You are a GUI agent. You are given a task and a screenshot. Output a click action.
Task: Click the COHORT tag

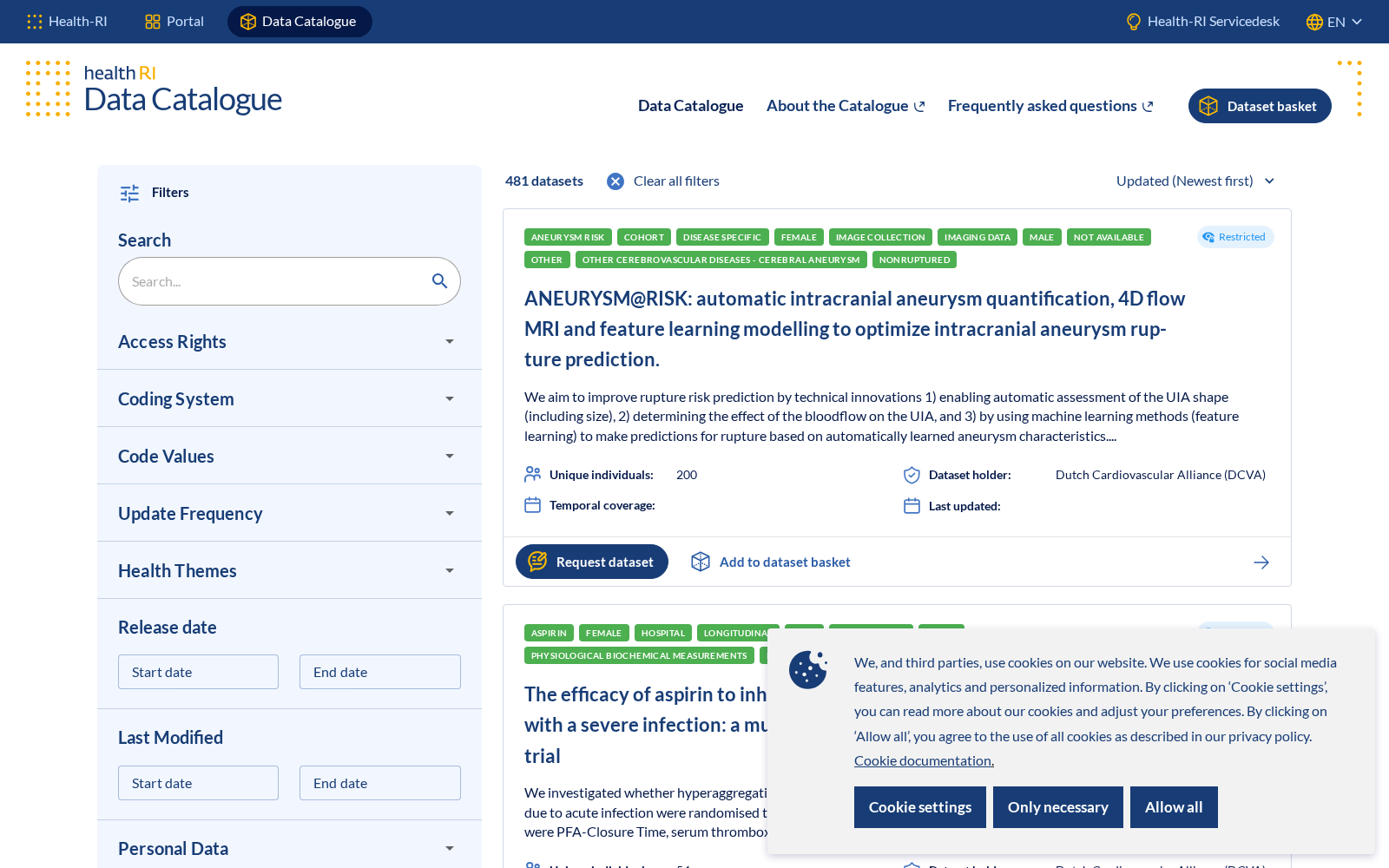(x=644, y=237)
